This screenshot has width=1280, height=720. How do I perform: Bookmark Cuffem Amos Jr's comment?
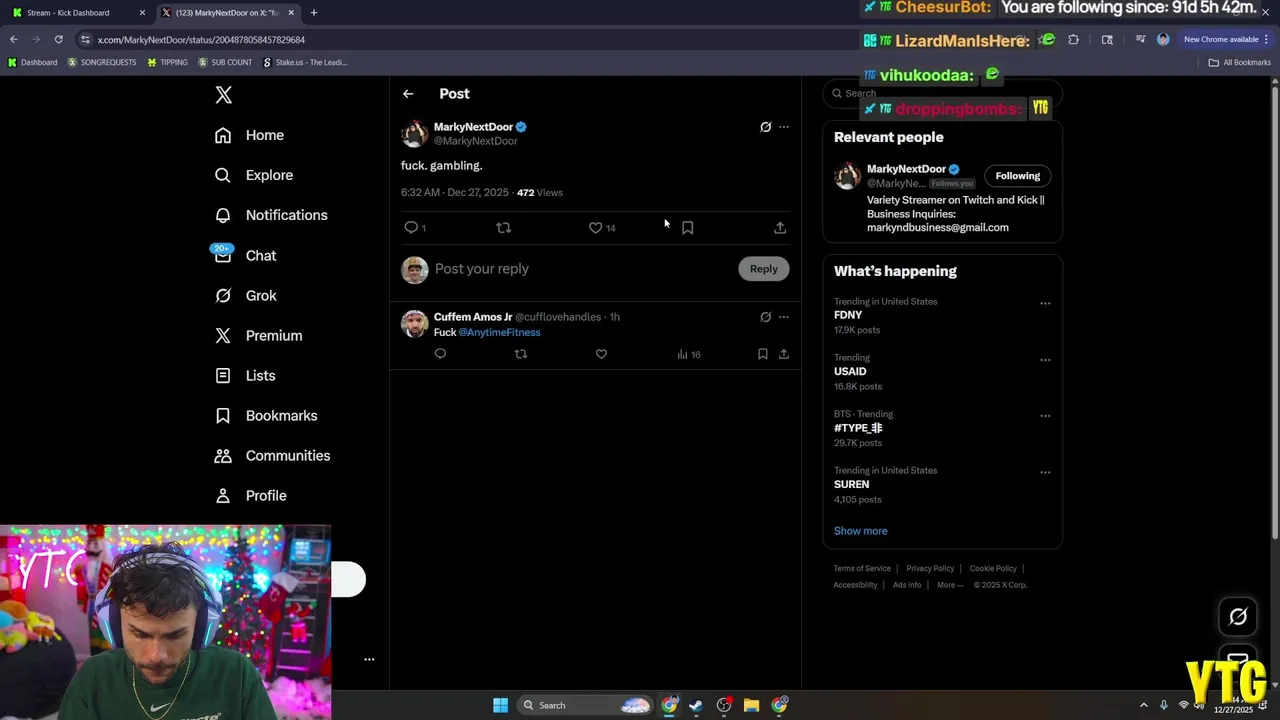click(x=762, y=354)
